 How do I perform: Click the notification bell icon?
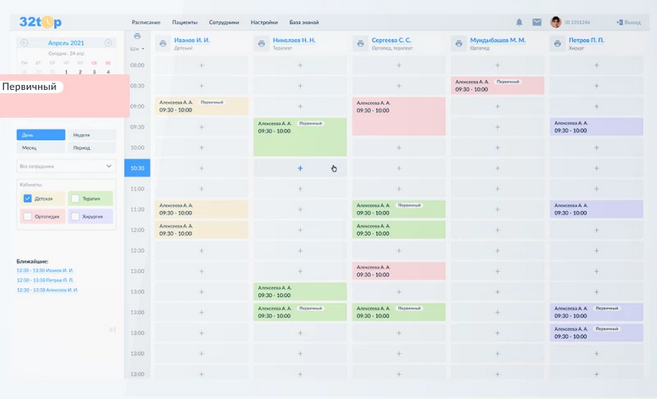pos(519,22)
